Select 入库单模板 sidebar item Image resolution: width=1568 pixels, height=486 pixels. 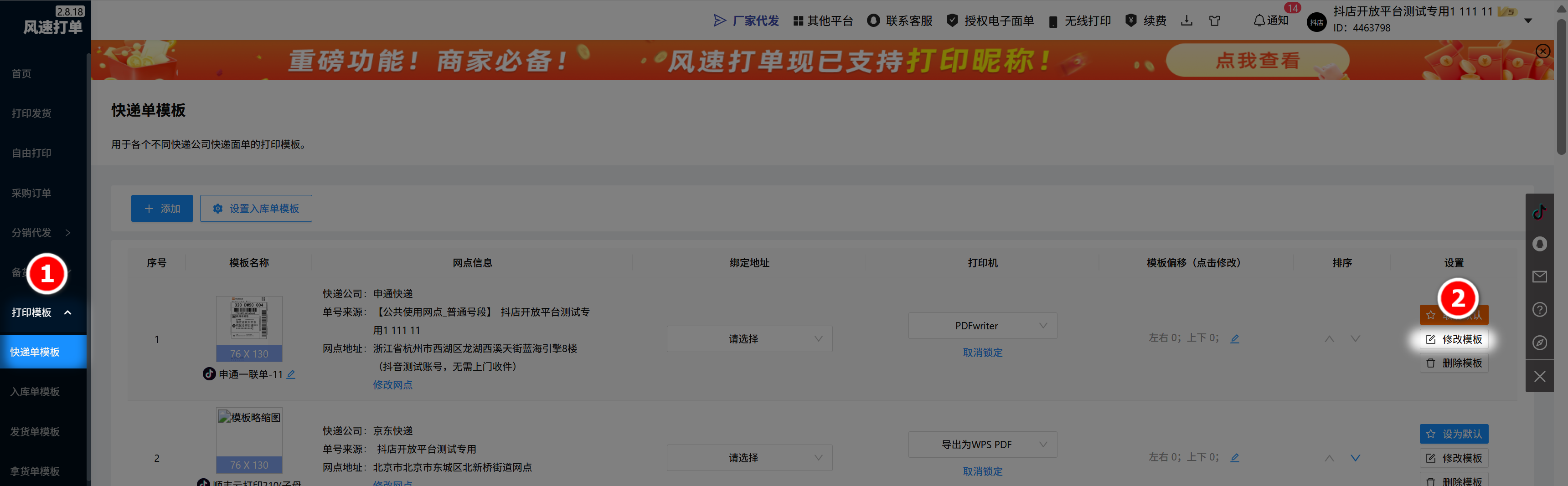35,392
